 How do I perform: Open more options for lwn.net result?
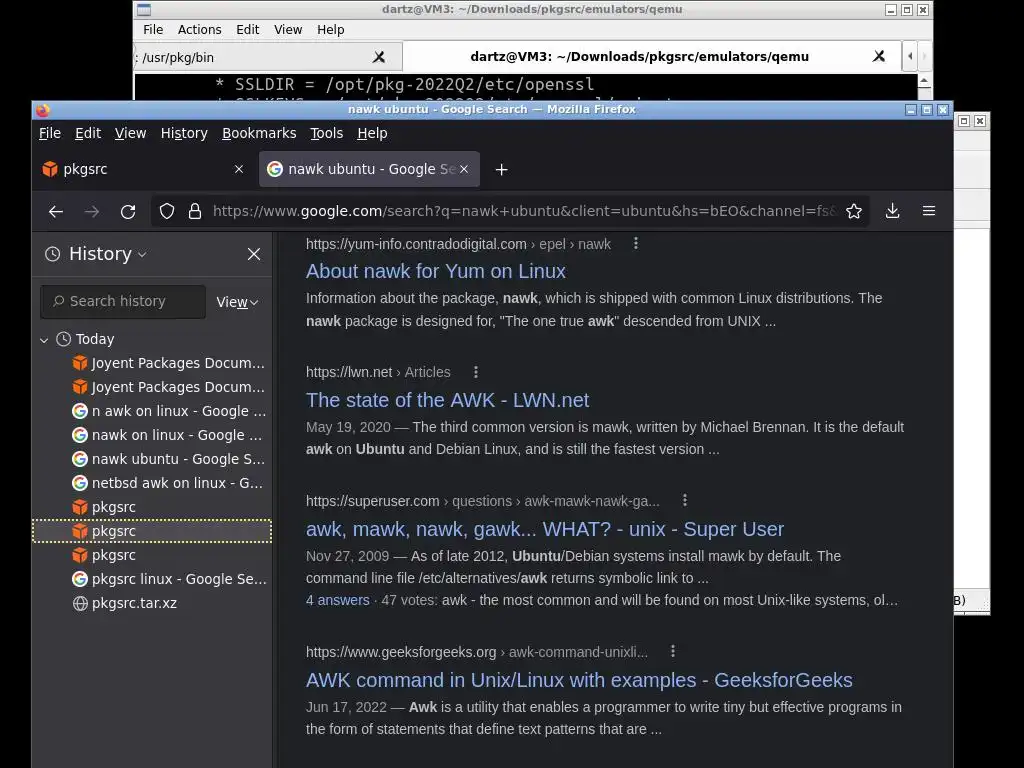click(x=475, y=372)
